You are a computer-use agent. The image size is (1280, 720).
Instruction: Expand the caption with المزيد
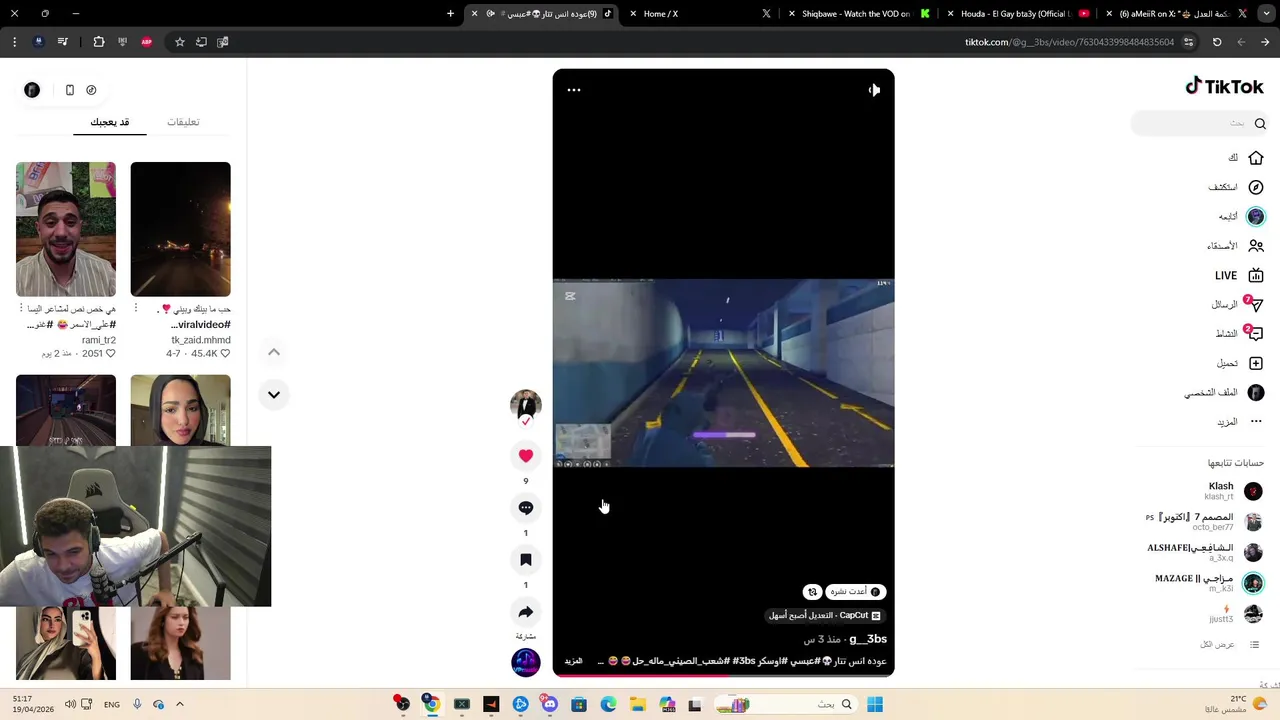573,661
